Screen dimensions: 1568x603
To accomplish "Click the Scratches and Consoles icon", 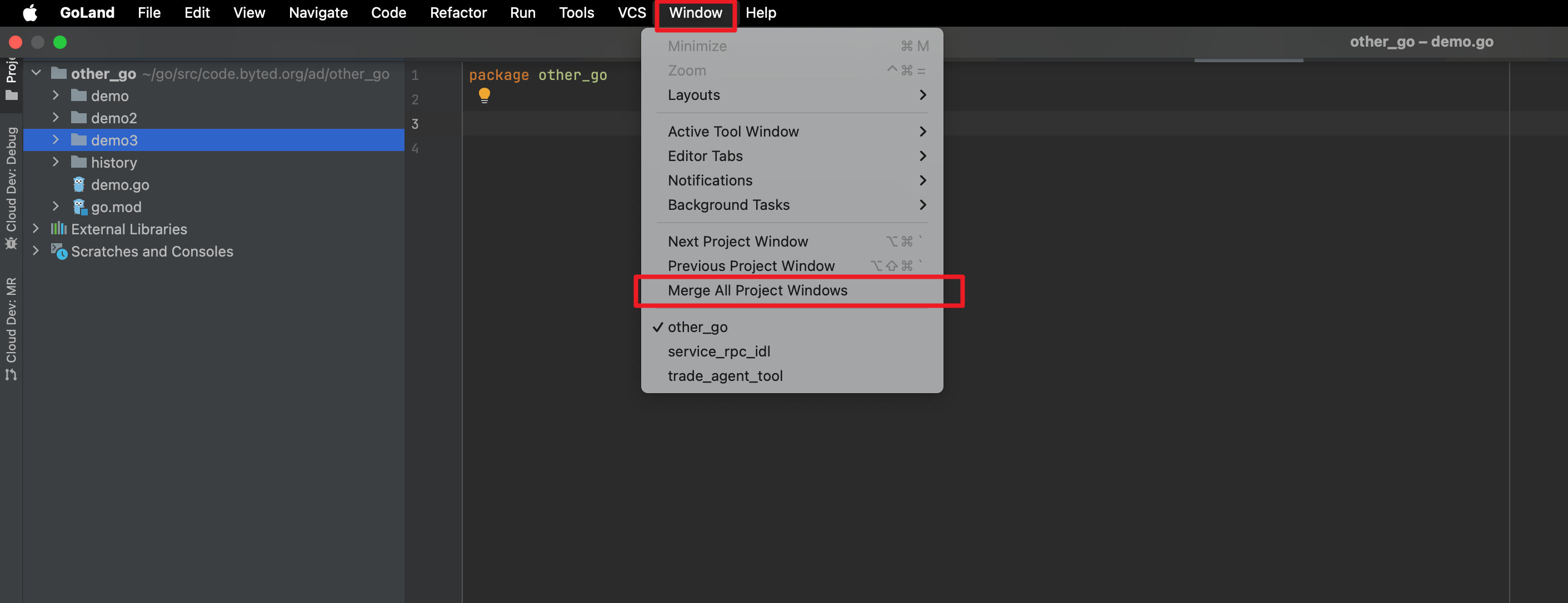I will tap(59, 250).
